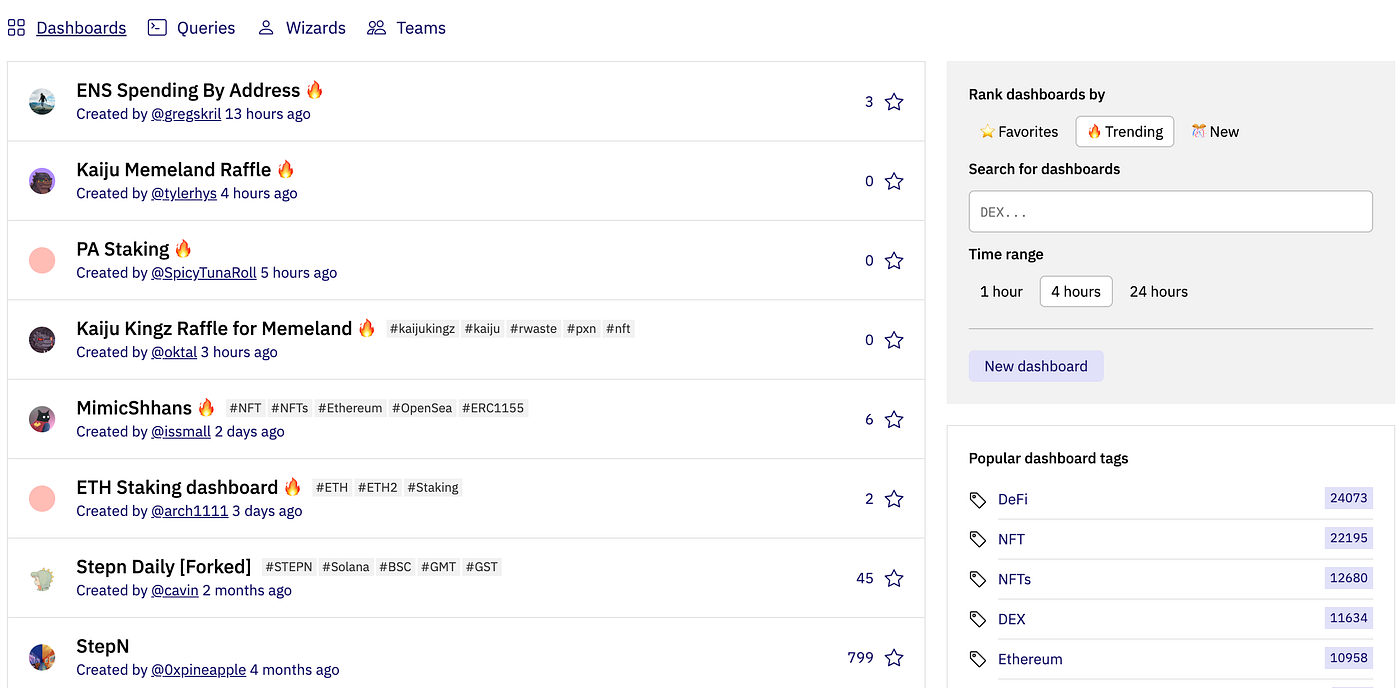Visit @SpicyTunaRoll's profile link
The image size is (1400, 688).
pos(204,272)
